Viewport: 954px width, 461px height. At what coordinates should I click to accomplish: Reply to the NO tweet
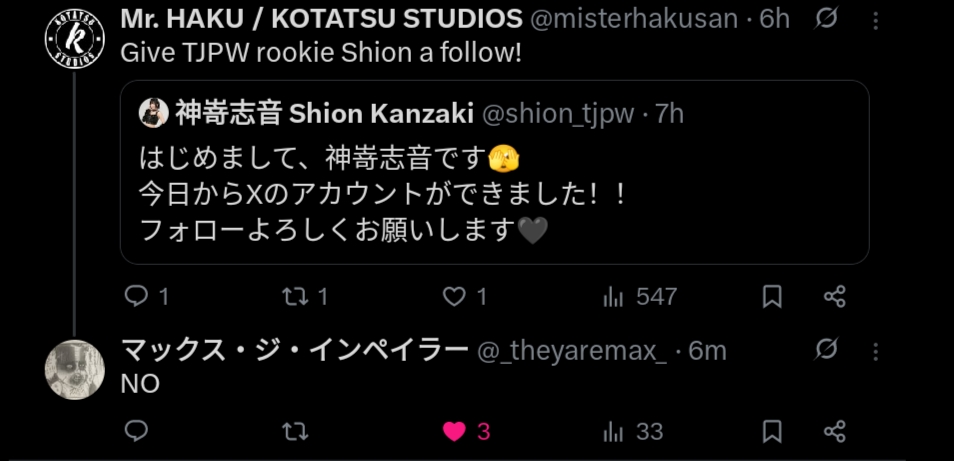pos(136,431)
